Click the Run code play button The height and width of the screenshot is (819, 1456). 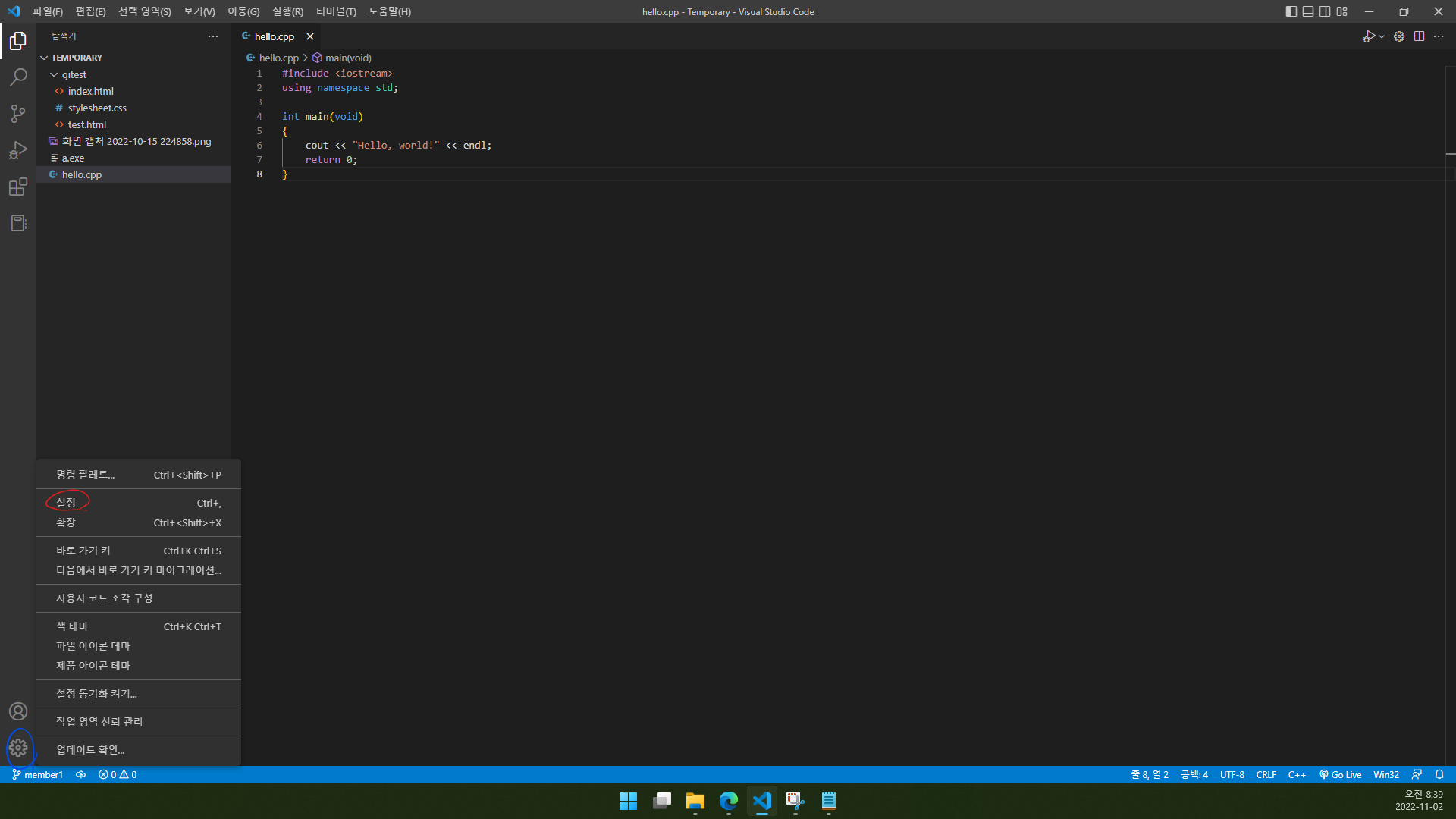(1369, 36)
